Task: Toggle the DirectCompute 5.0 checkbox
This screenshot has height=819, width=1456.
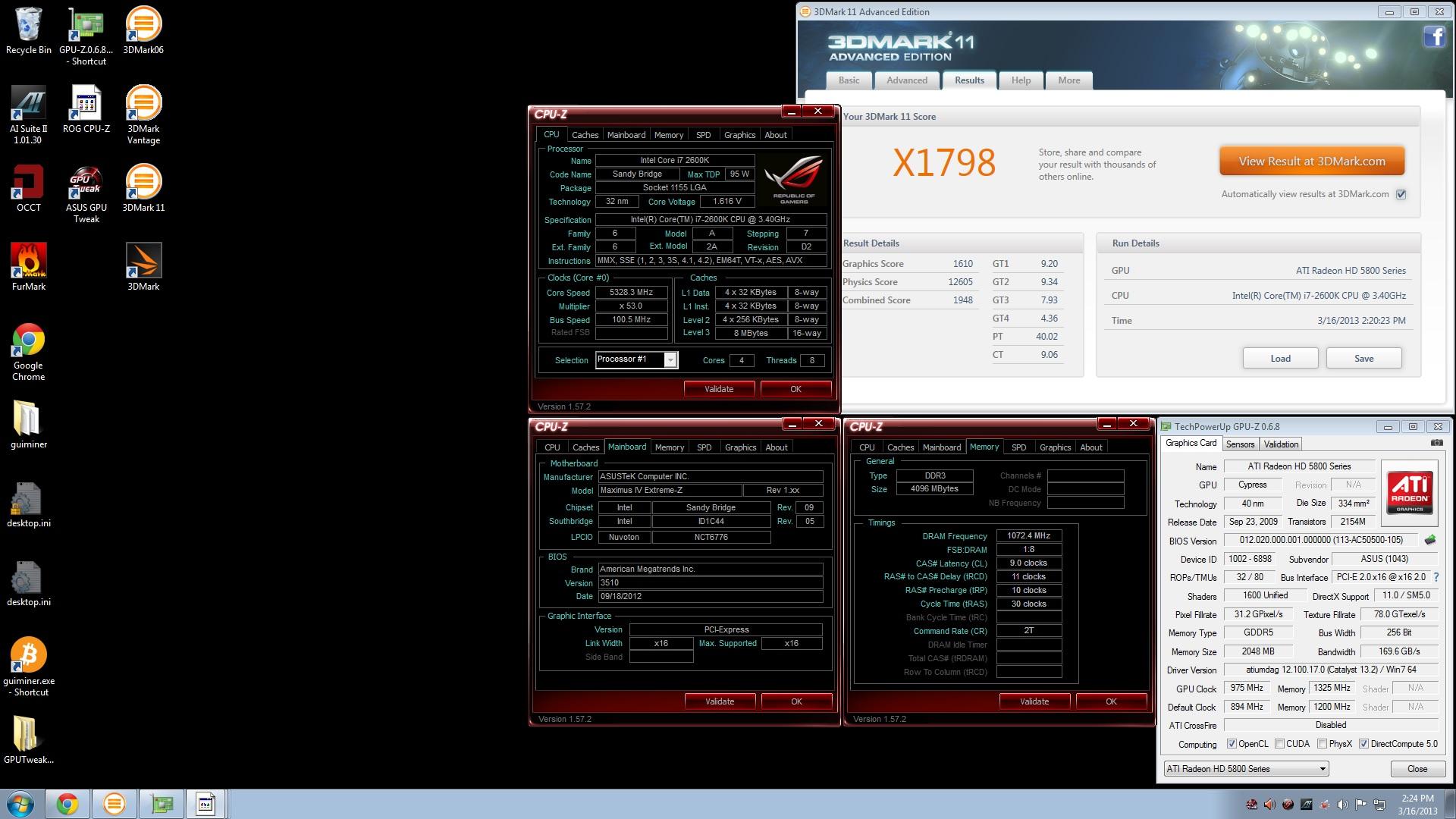Action: click(1363, 744)
